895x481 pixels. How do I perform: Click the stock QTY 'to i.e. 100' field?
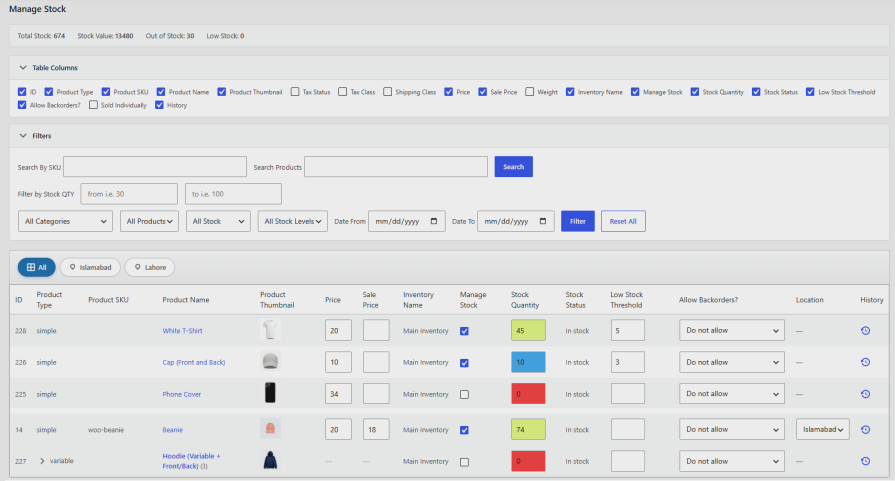point(233,194)
